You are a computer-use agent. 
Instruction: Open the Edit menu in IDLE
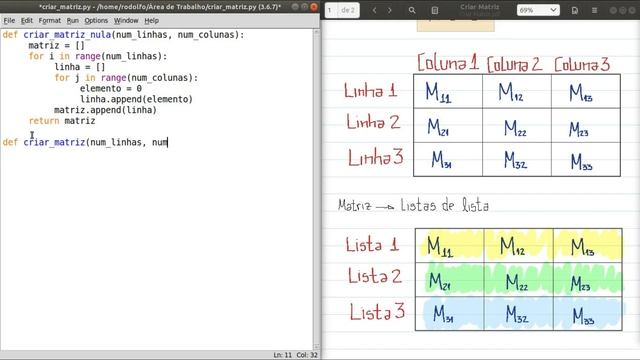(27, 20)
